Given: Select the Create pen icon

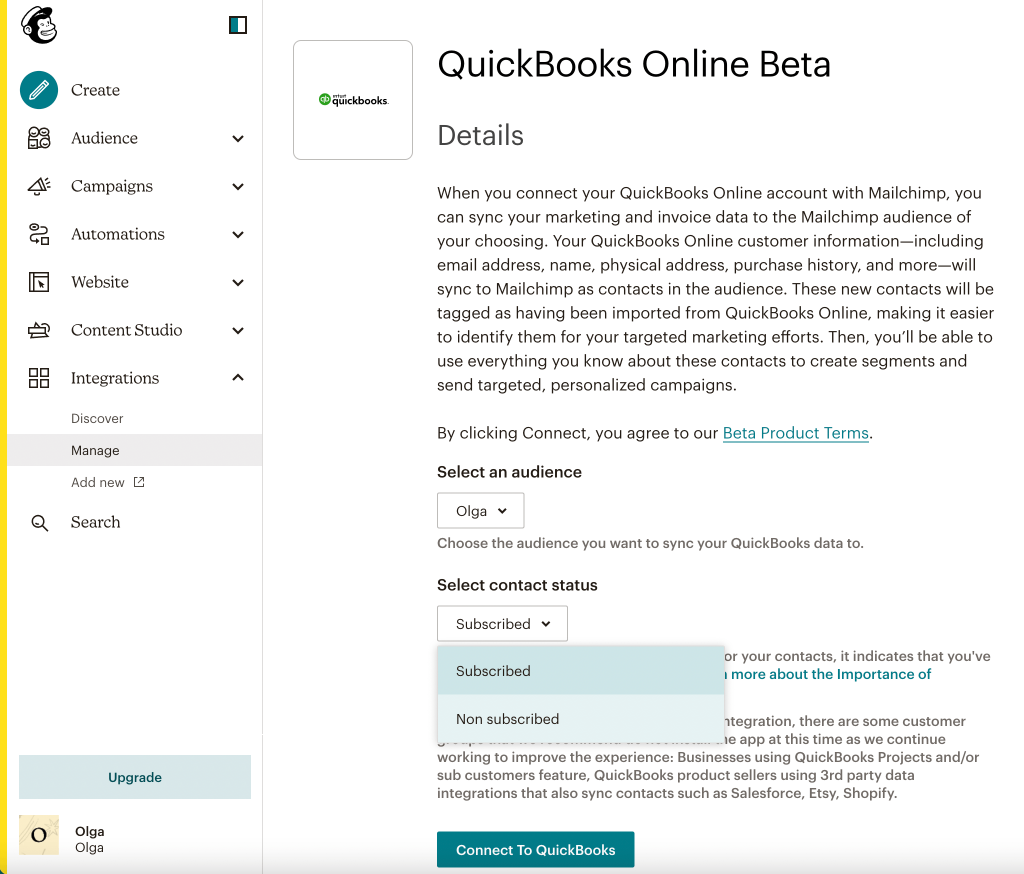Looking at the screenshot, I should [38, 89].
